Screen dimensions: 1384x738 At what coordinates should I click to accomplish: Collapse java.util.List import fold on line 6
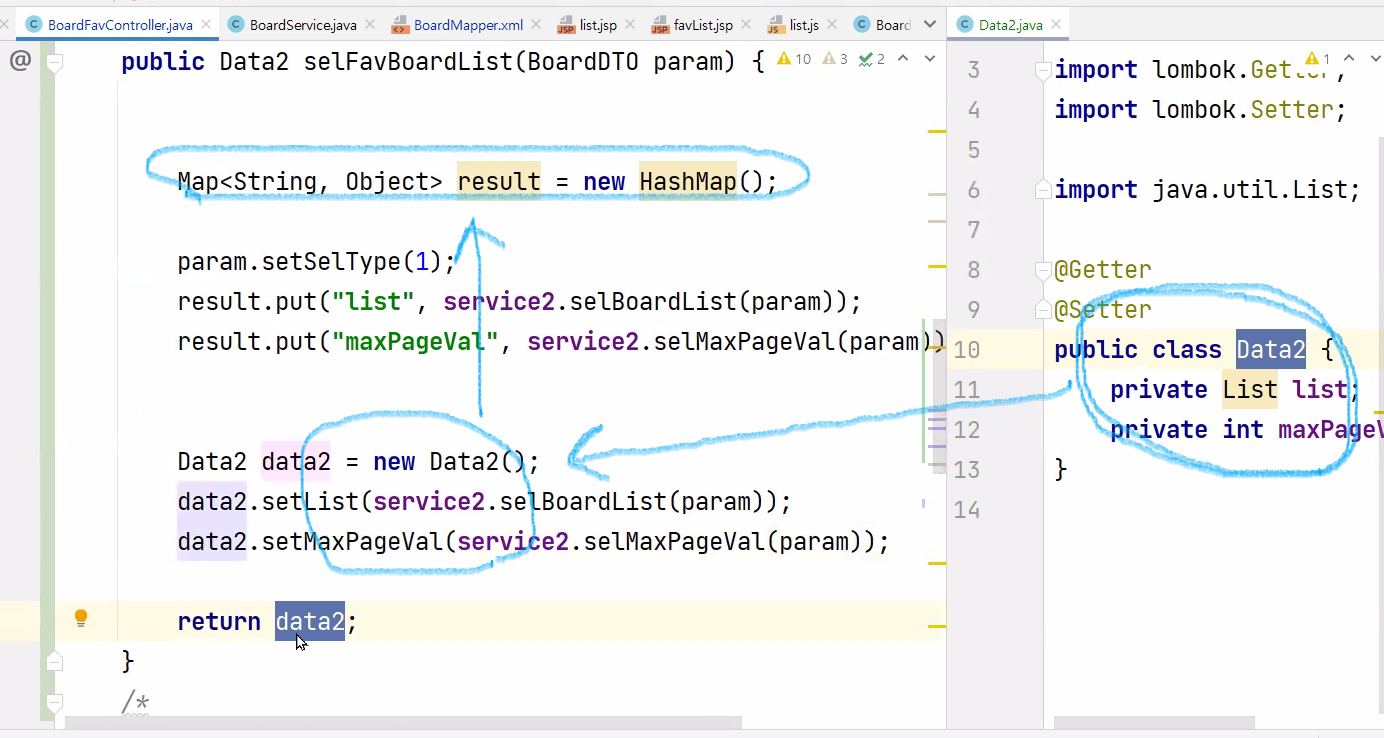(x=1043, y=190)
